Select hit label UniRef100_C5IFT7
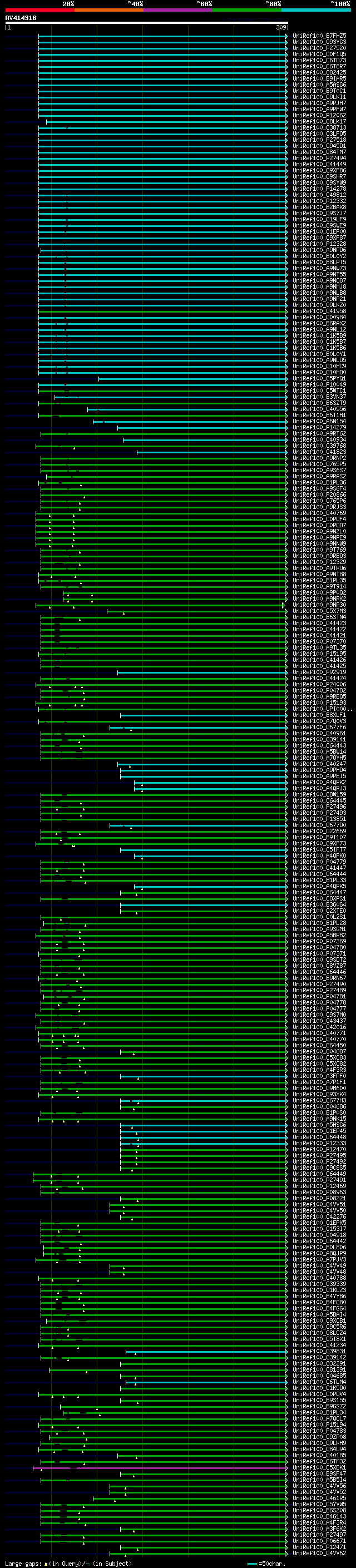 319,849
